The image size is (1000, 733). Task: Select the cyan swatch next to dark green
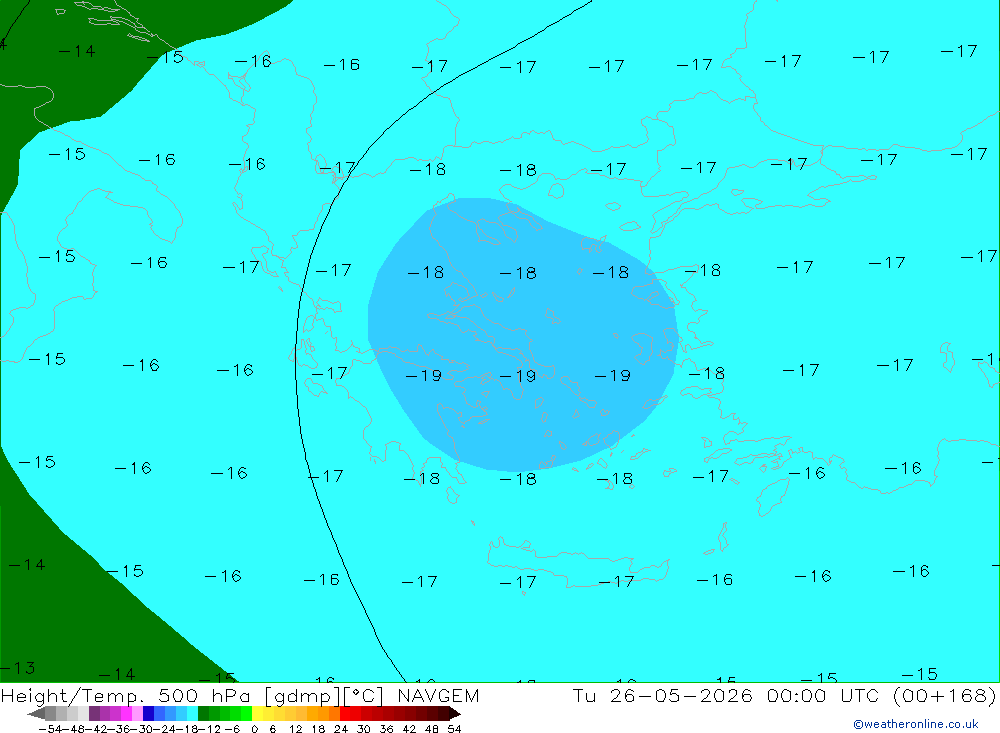pos(193,713)
